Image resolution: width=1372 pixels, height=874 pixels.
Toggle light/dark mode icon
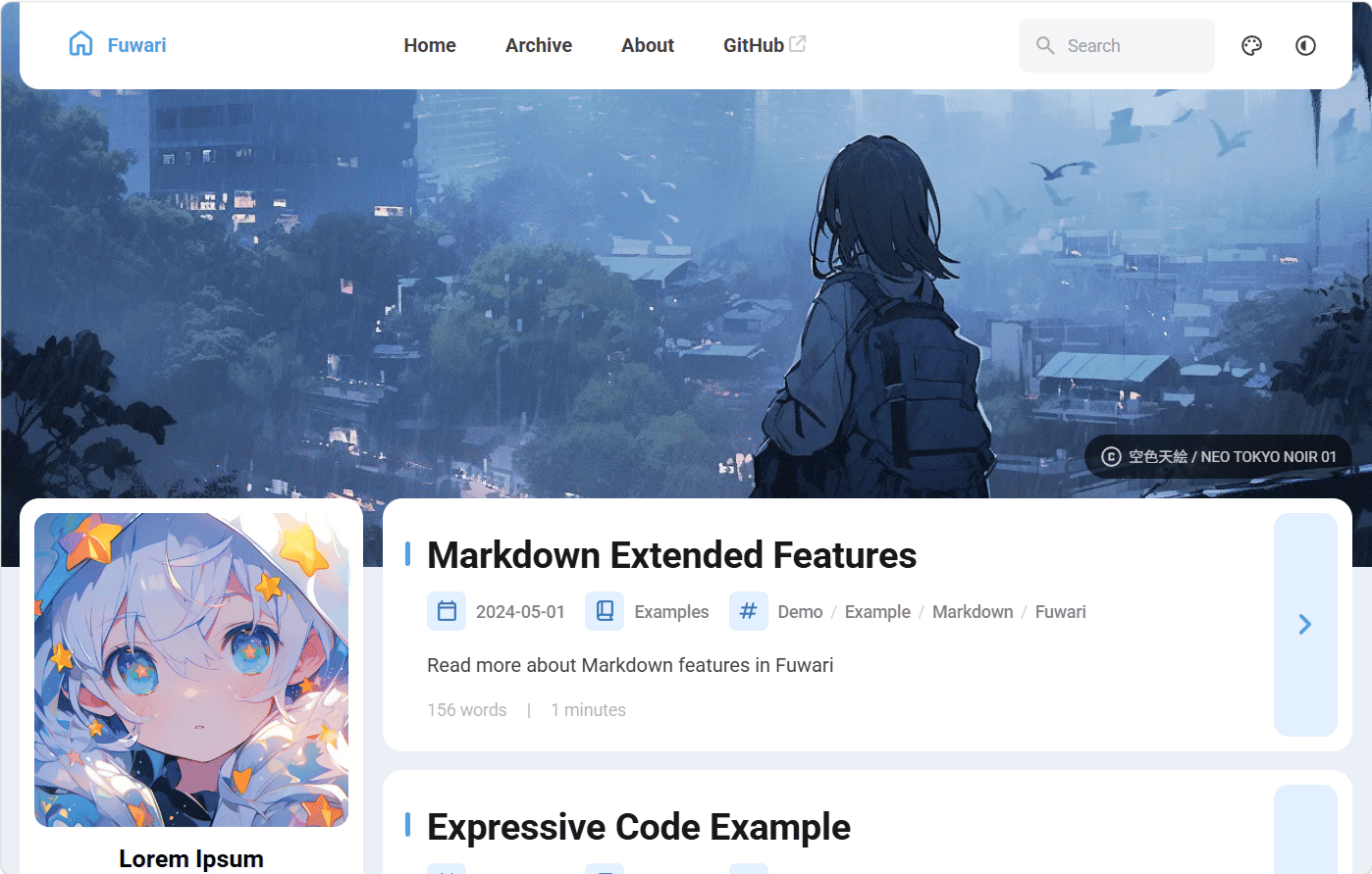tap(1305, 45)
